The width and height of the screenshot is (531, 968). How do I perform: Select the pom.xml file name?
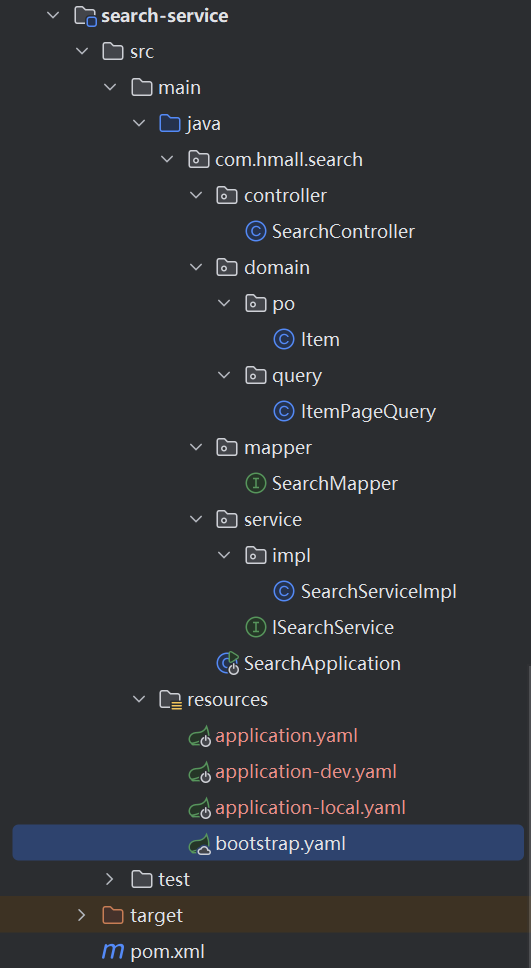[x=167, y=951]
